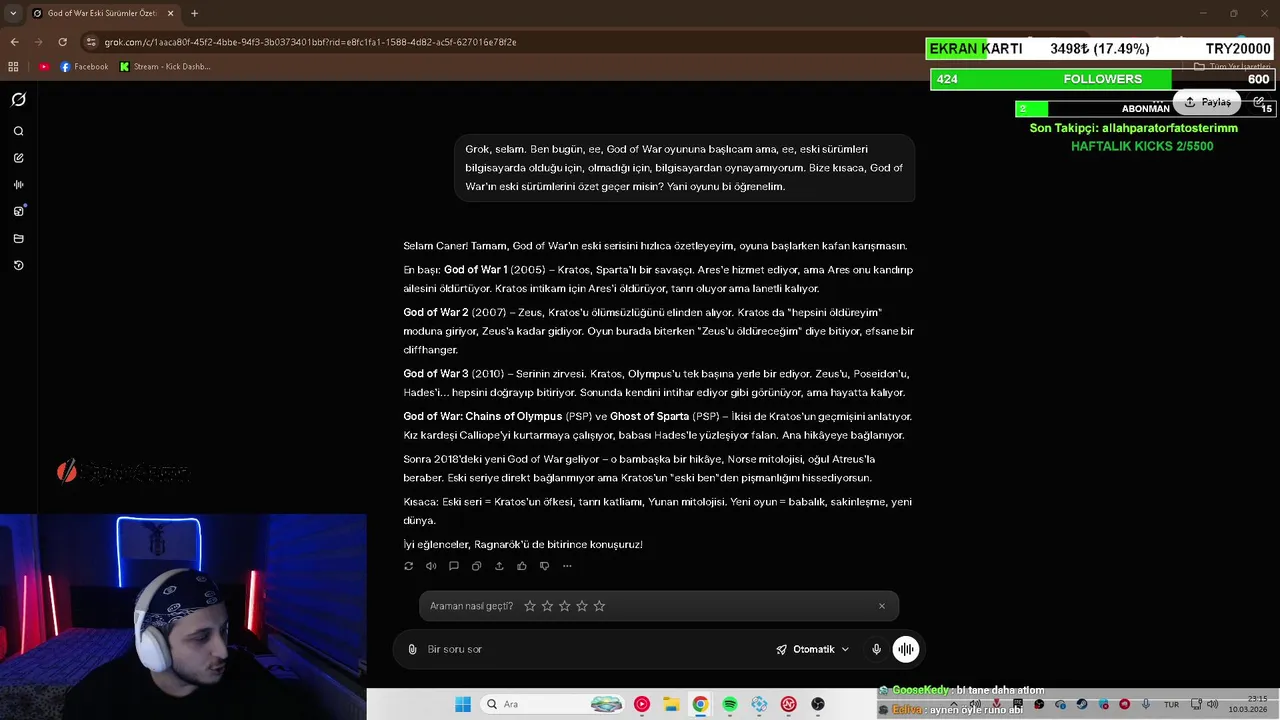Click the bold 'Ghost of Sparta' text
1280x720 pixels.
tap(649, 416)
